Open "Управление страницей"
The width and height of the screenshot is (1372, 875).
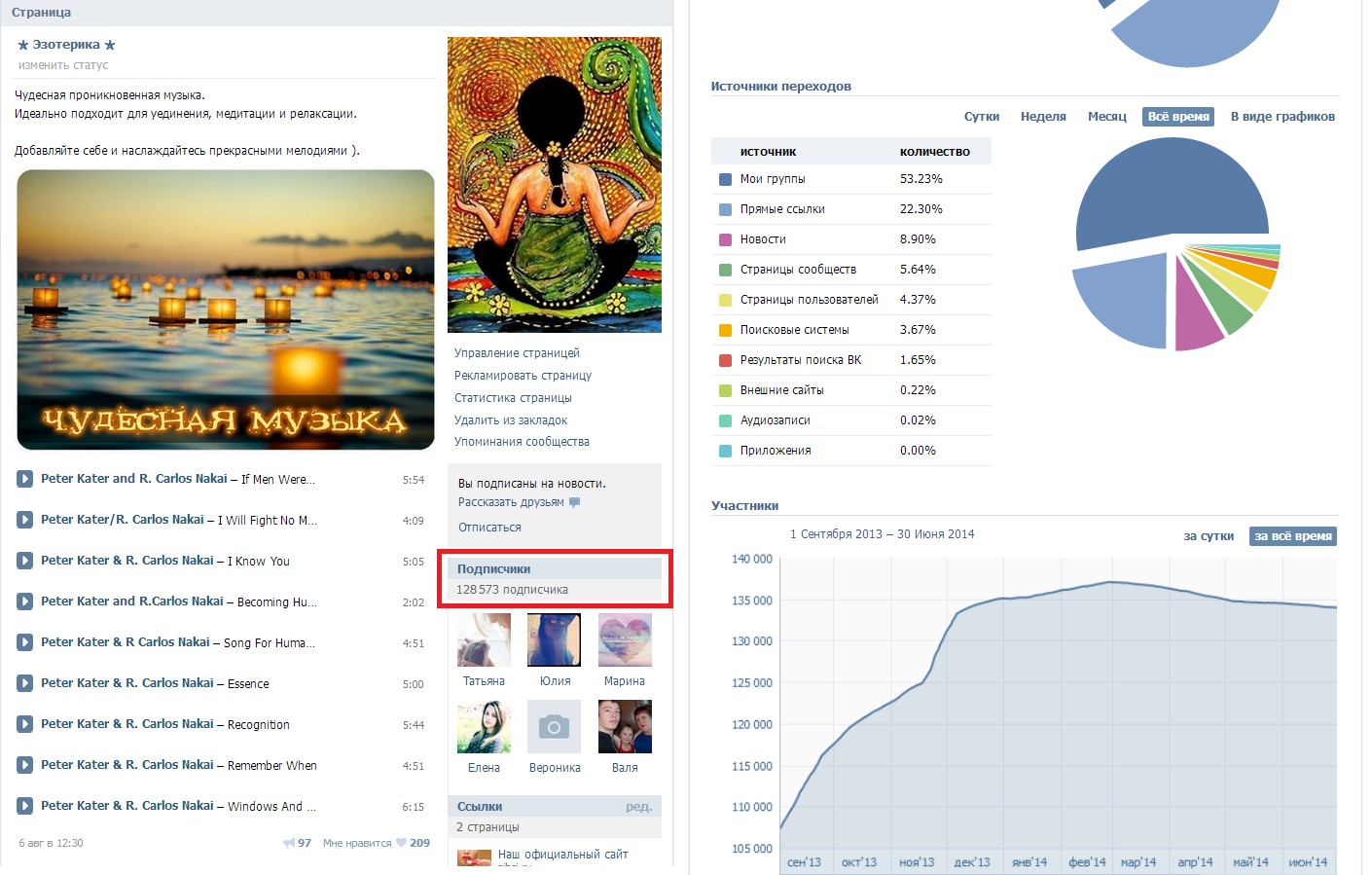pos(517,353)
